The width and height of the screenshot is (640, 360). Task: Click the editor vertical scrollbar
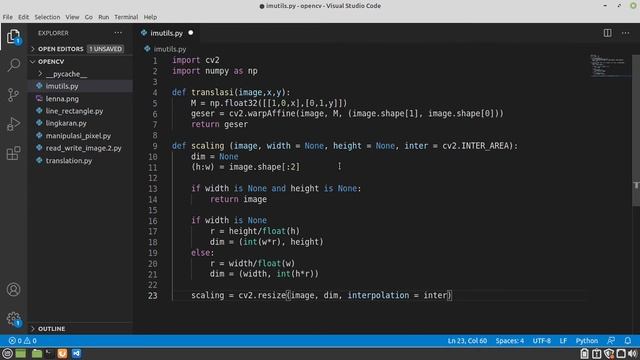coord(636,131)
